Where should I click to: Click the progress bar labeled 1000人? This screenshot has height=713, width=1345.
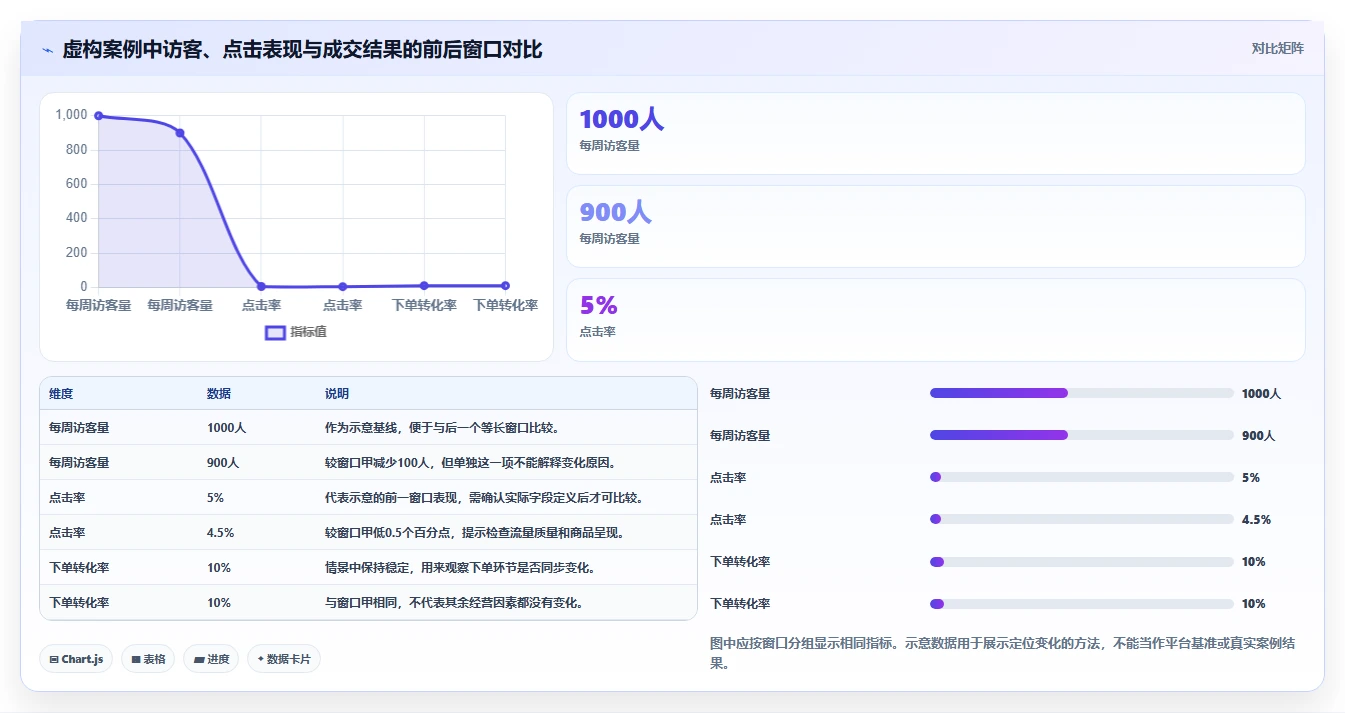(1082, 393)
